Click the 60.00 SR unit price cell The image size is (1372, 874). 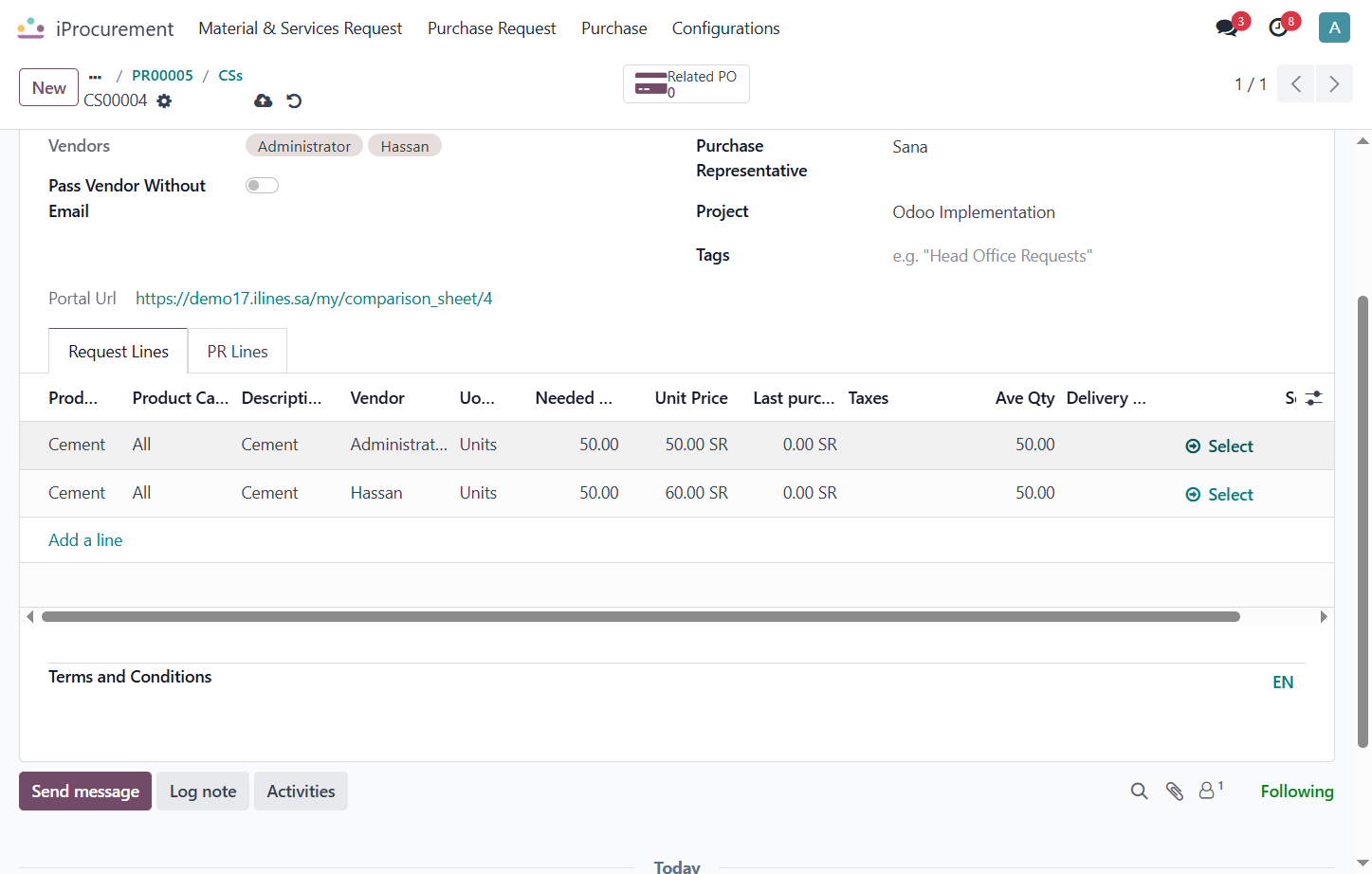[696, 493]
